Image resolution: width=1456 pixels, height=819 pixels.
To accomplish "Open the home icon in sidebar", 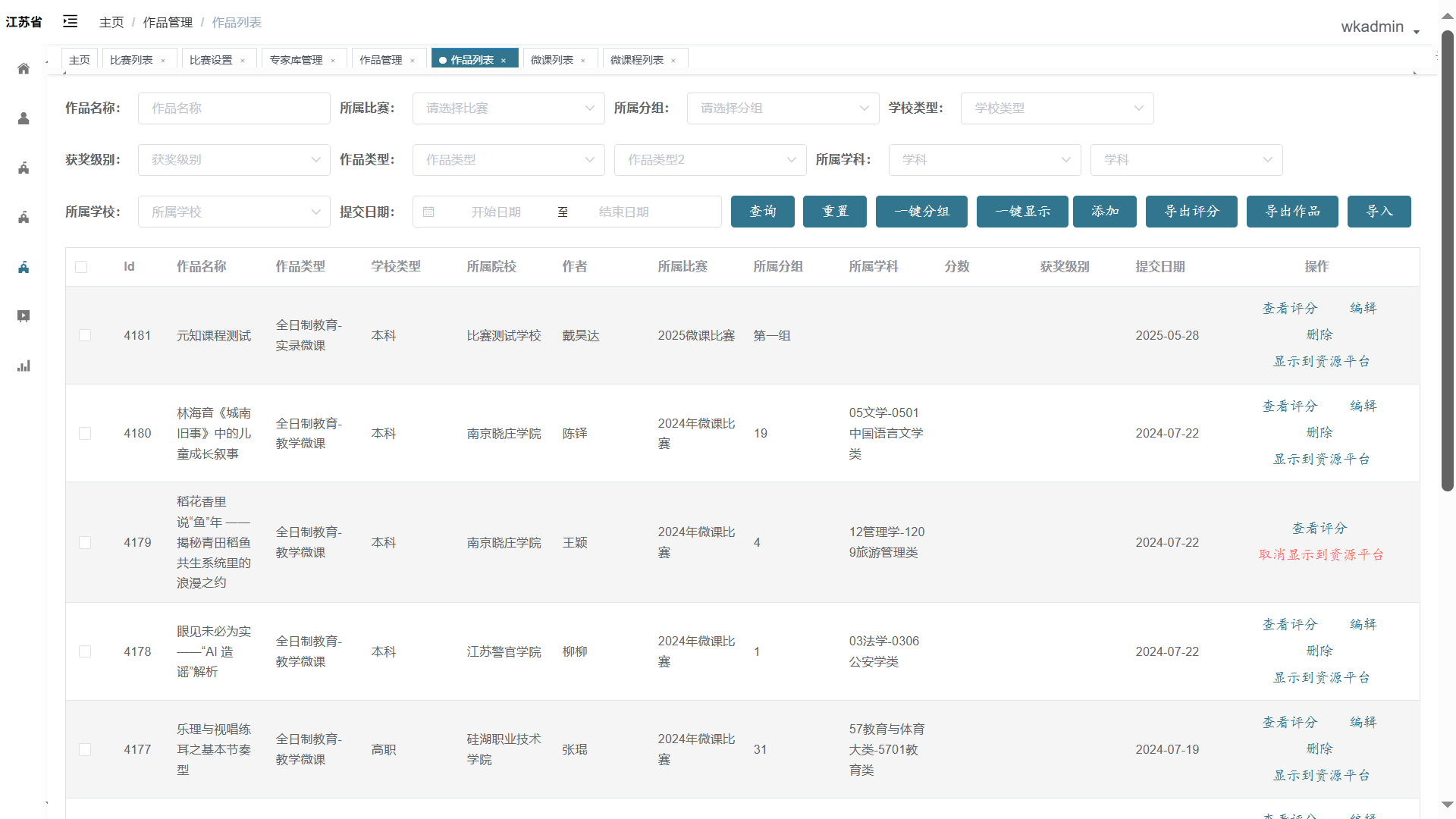I will coord(24,68).
